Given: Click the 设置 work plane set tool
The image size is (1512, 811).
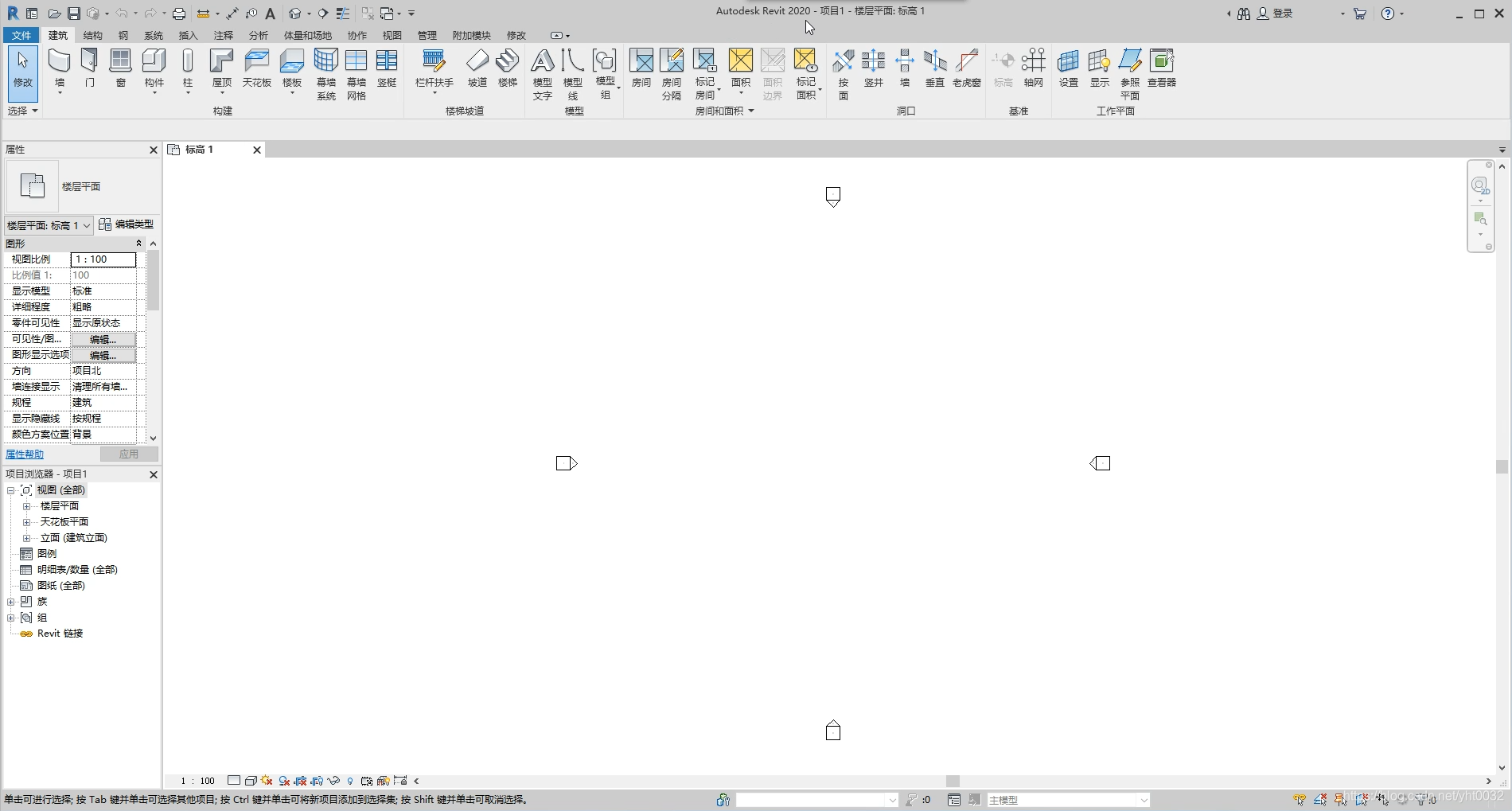Looking at the screenshot, I should coord(1069,68).
